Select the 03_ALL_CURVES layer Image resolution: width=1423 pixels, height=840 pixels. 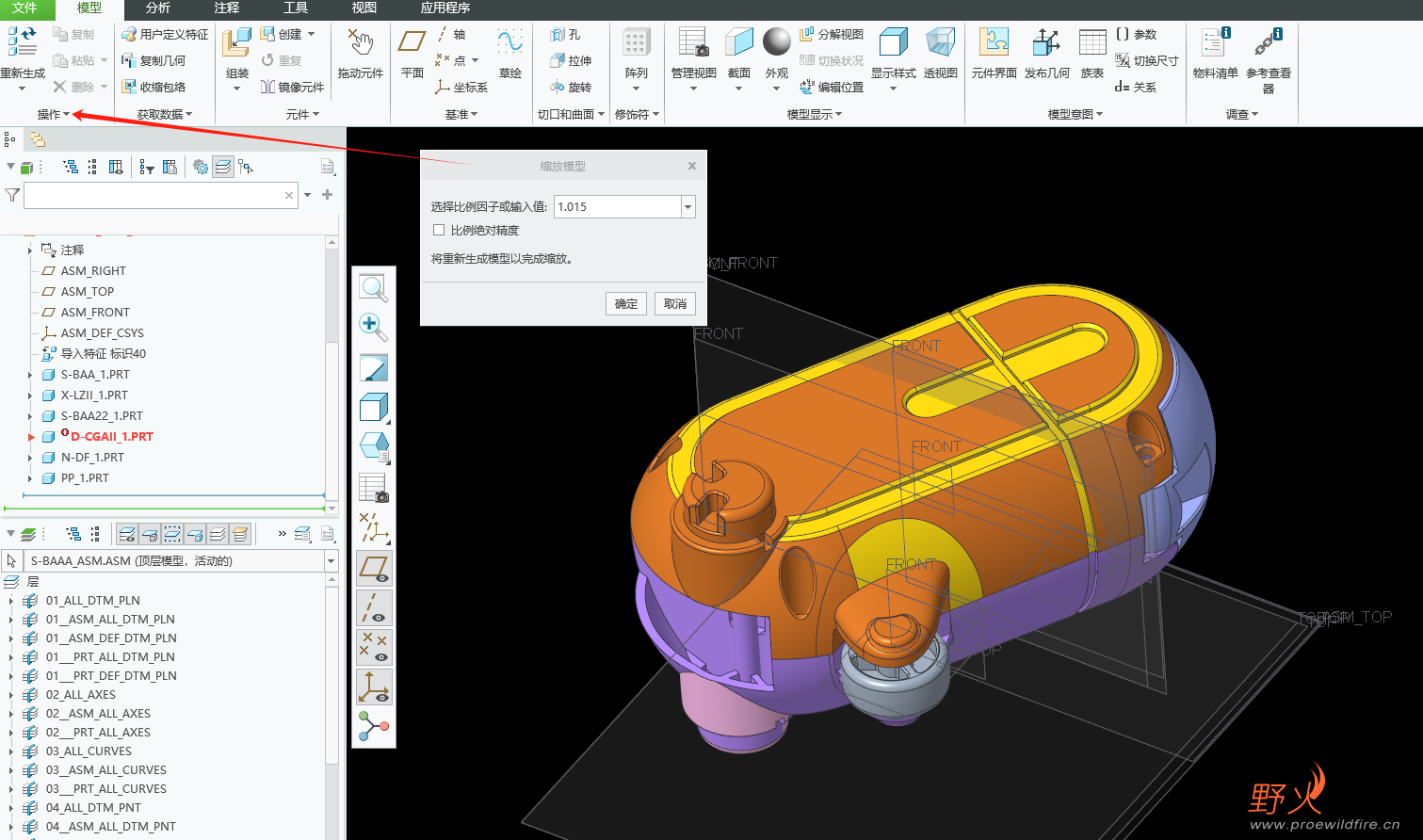click(x=89, y=751)
